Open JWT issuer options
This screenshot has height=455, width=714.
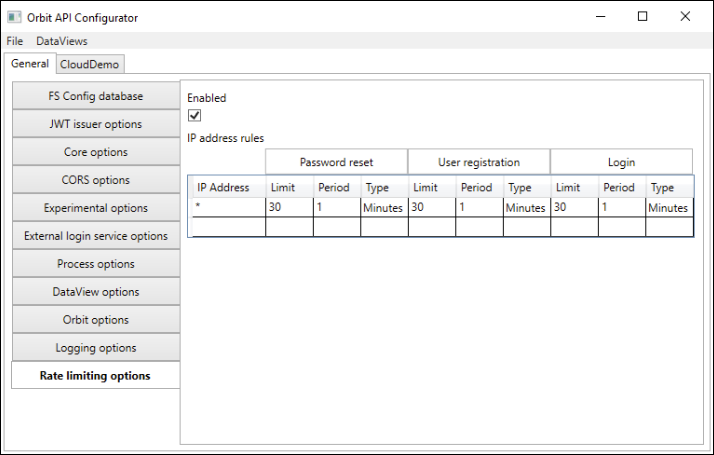(96, 124)
